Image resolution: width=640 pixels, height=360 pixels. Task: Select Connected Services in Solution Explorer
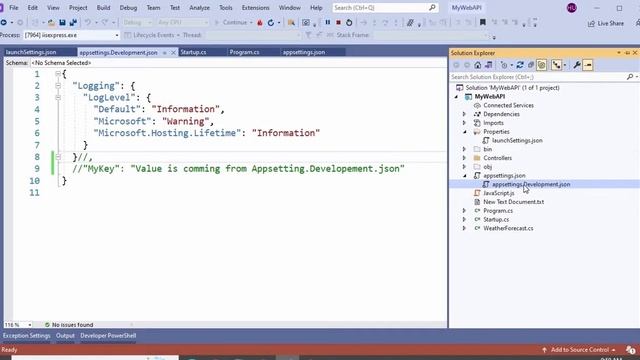[x=508, y=105]
